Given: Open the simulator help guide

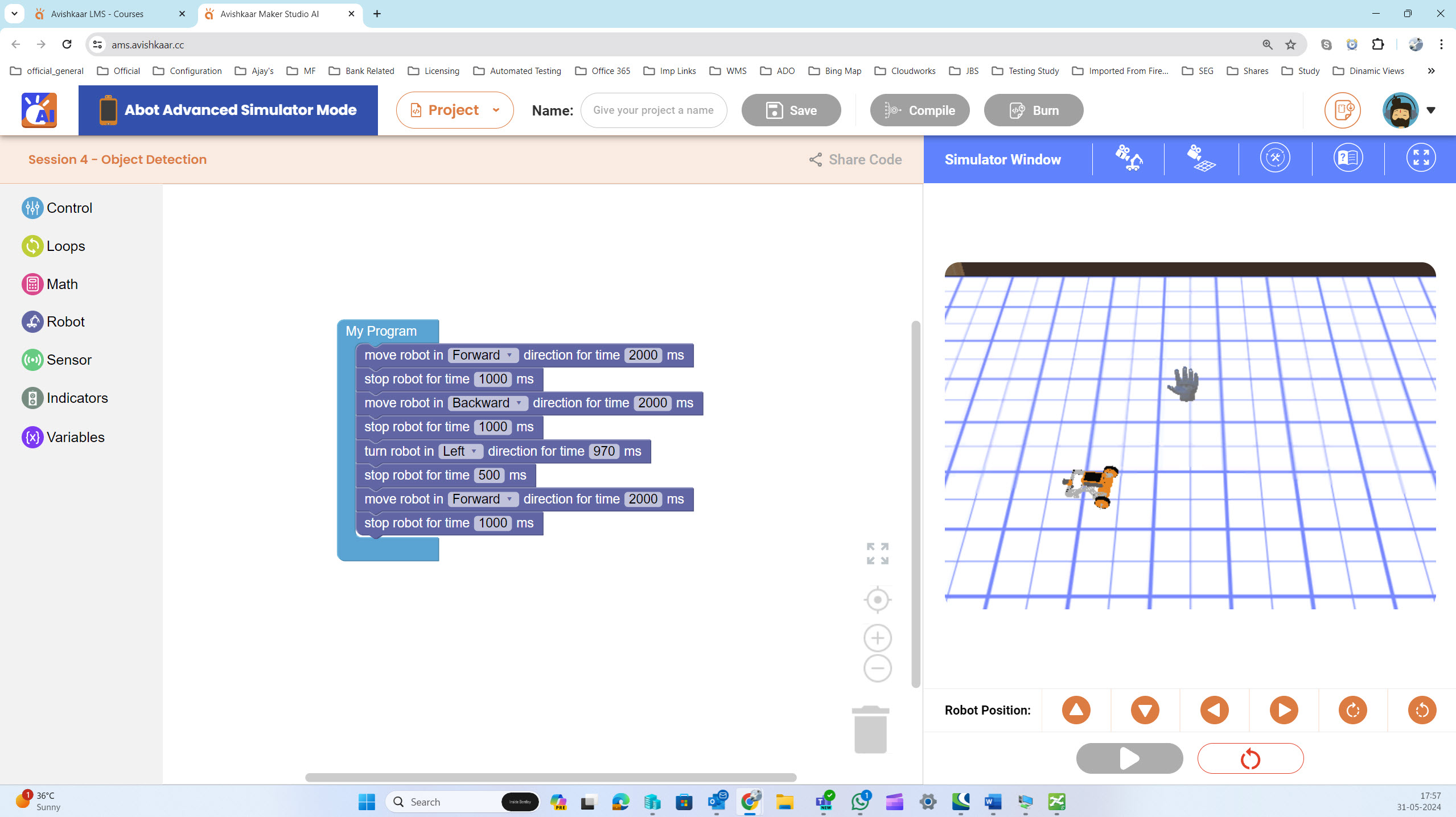Looking at the screenshot, I should (1347, 158).
